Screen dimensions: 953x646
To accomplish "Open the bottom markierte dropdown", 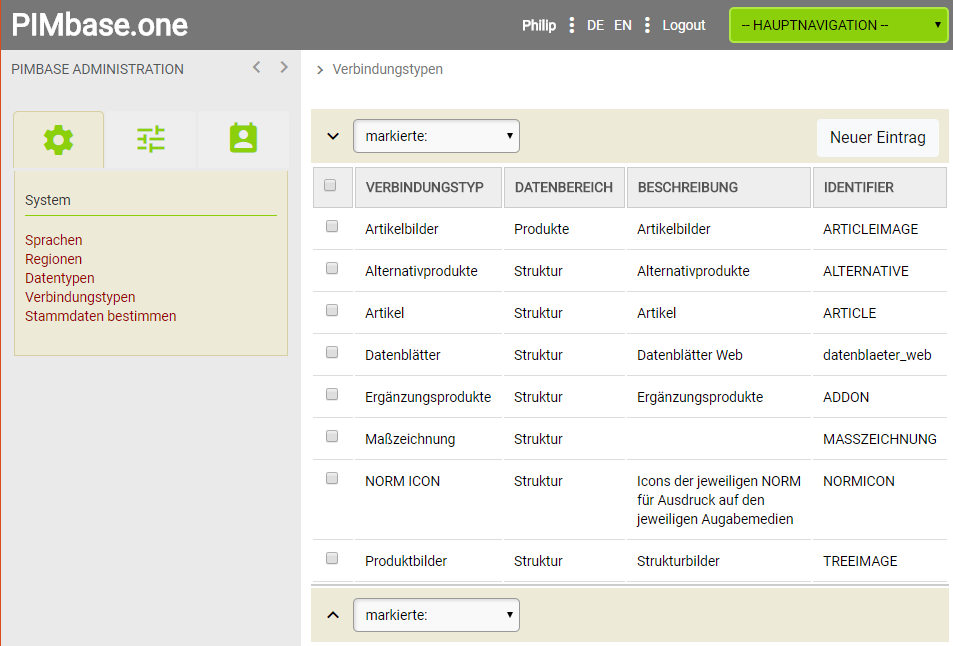I will pyautogui.click(x=436, y=615).
